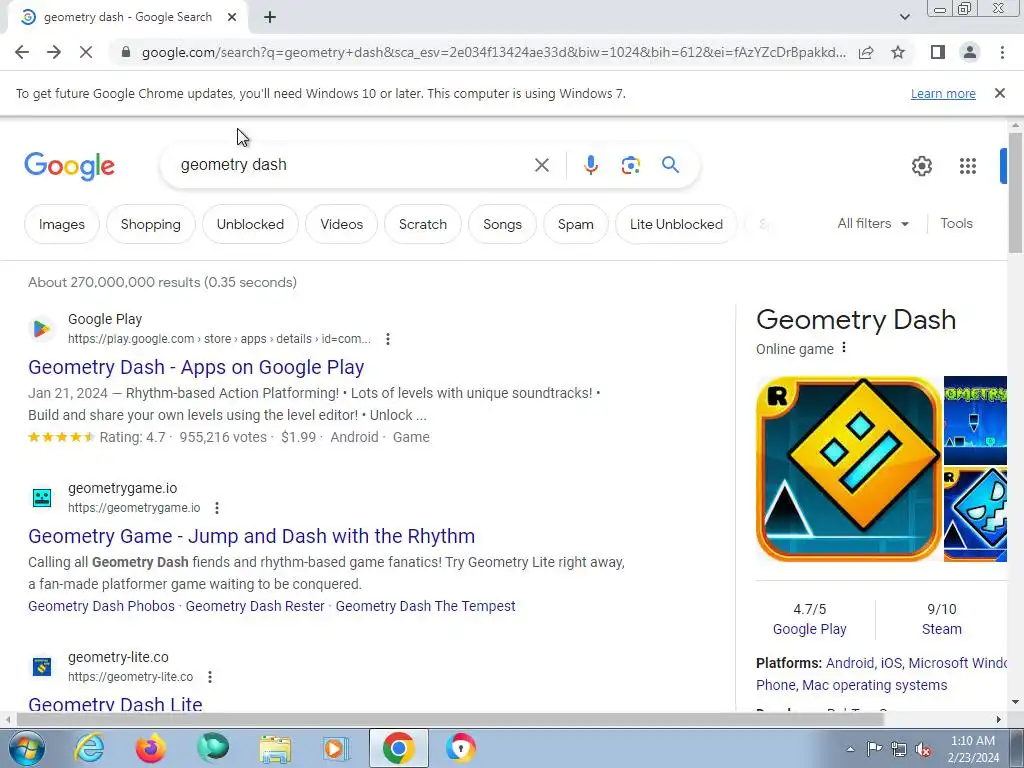Open the Steam rating link

(x=941, y=629)
